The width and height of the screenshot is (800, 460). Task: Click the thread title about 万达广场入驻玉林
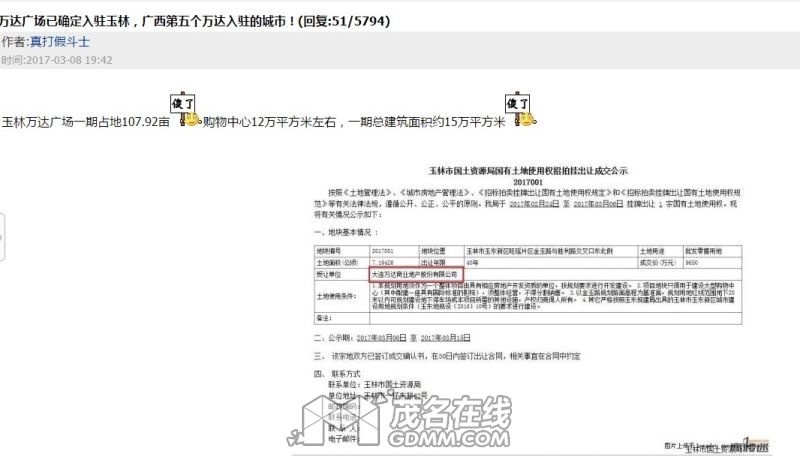tap(194, 21)
